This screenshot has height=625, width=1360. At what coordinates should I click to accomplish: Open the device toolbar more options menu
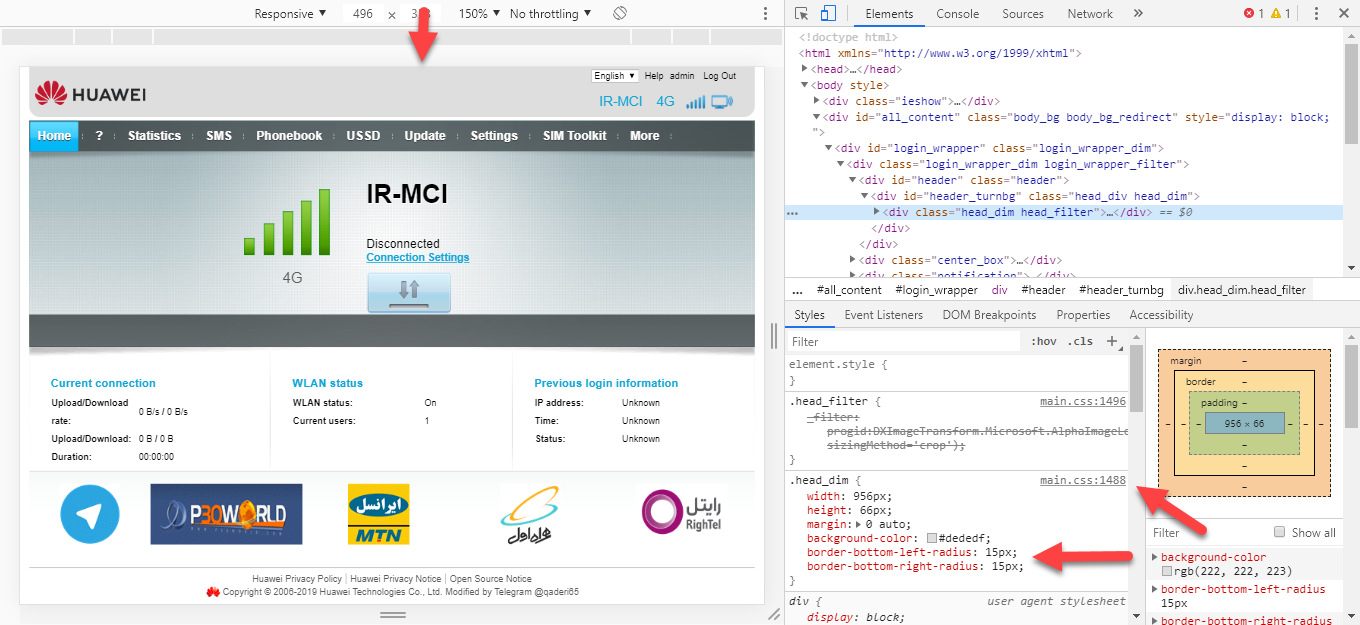[765, 14]
